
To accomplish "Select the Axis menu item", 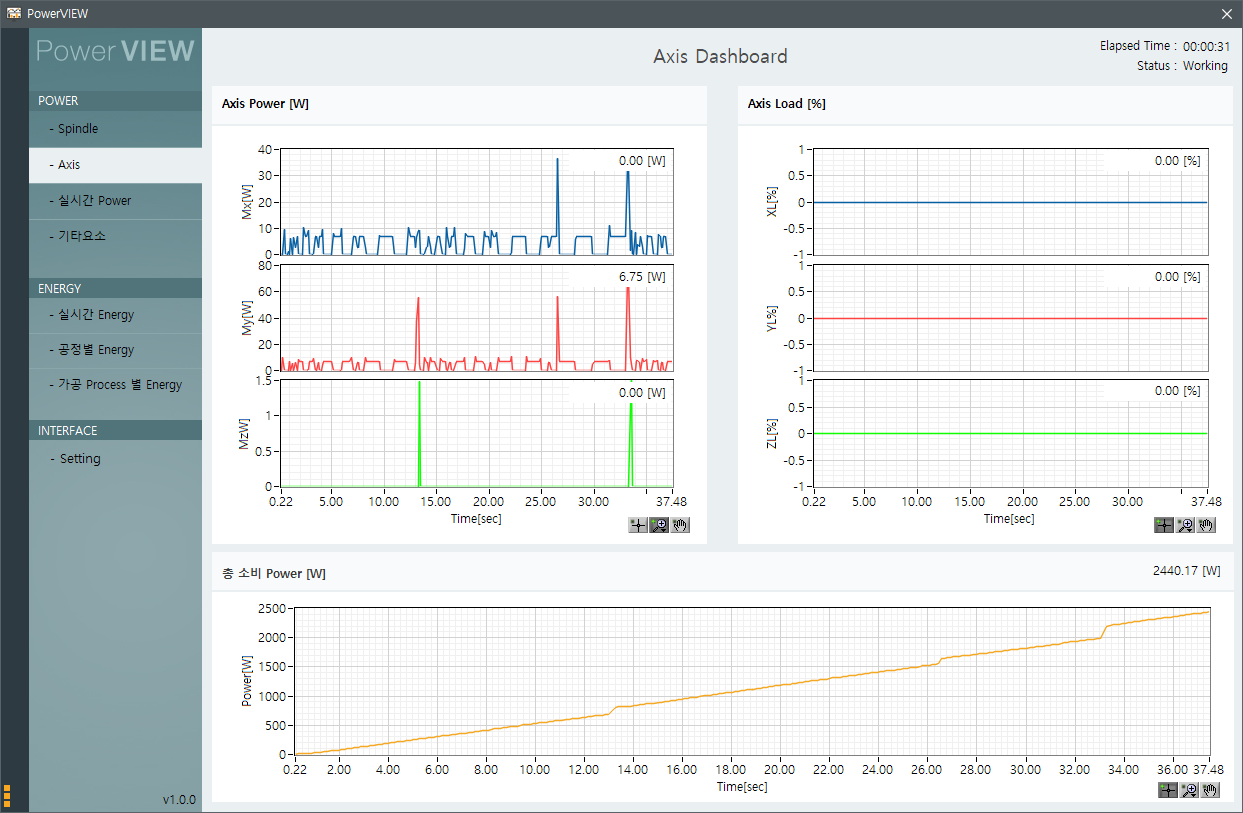I will click(69, 165).
